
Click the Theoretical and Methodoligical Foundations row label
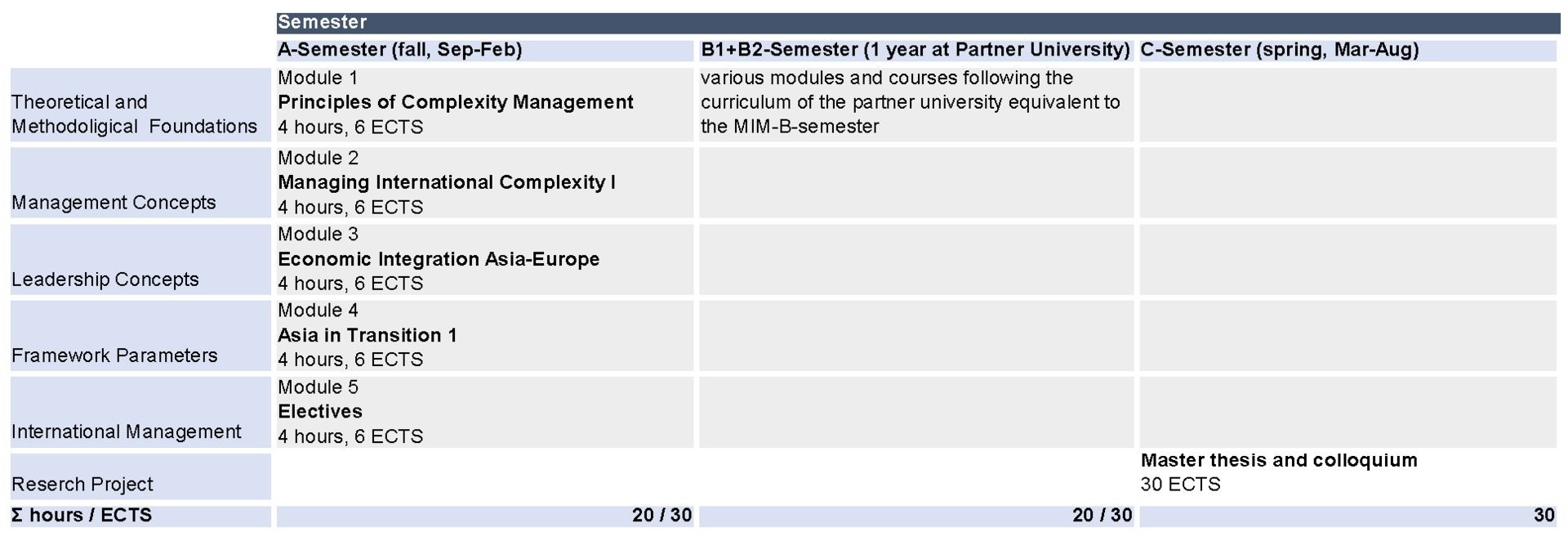point(140,105)
